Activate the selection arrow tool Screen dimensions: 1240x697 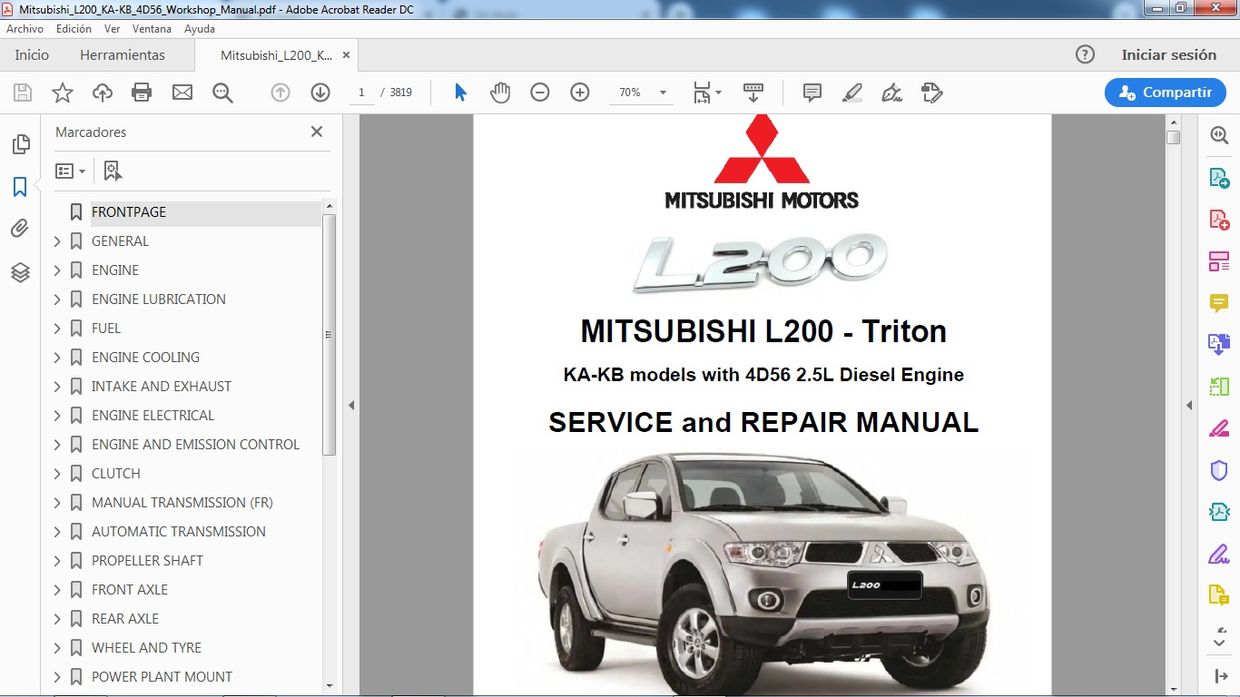click(460, 93)
